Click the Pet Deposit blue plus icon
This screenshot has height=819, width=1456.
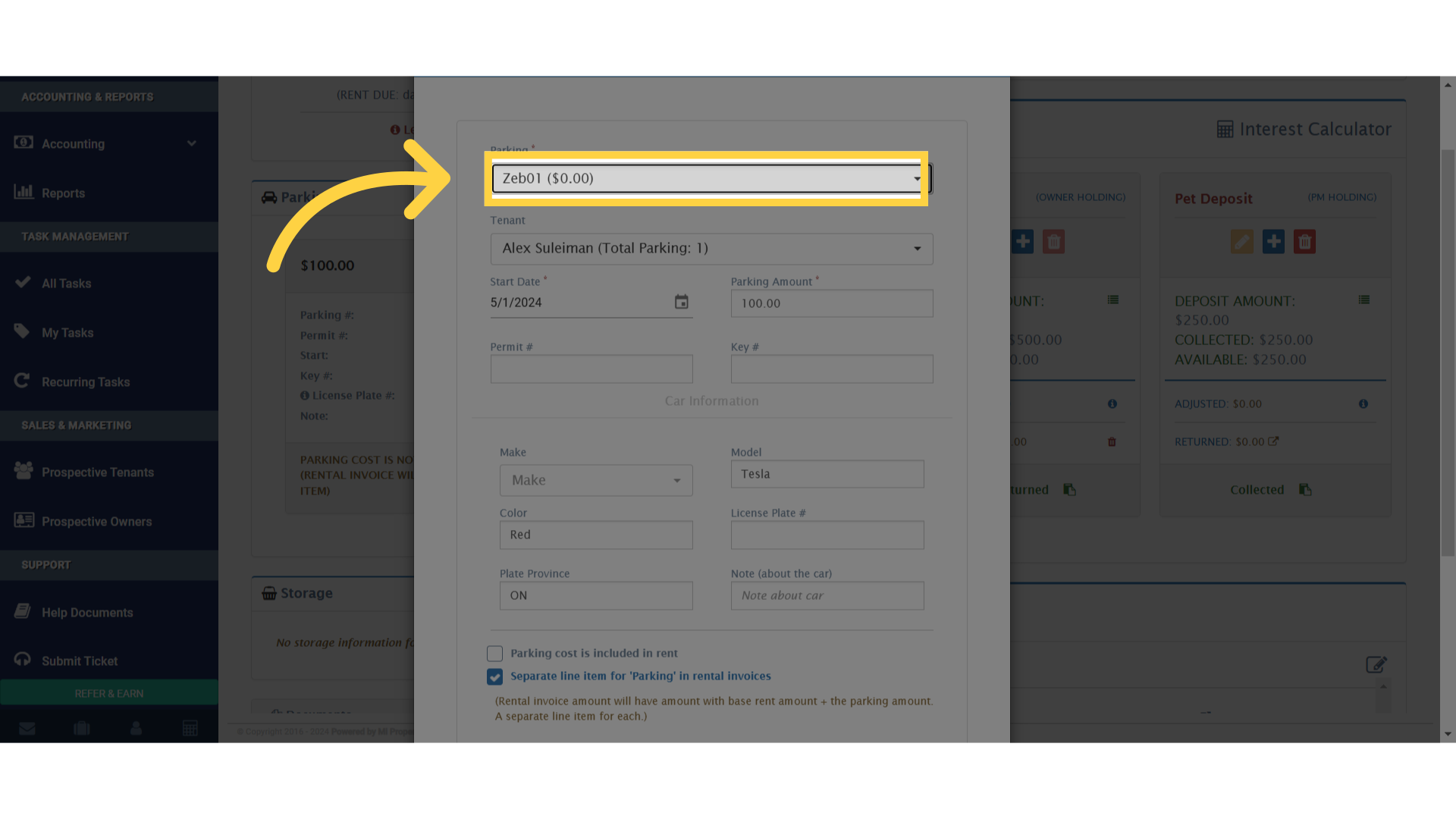pyautogui.click(x=1273, y=242)
